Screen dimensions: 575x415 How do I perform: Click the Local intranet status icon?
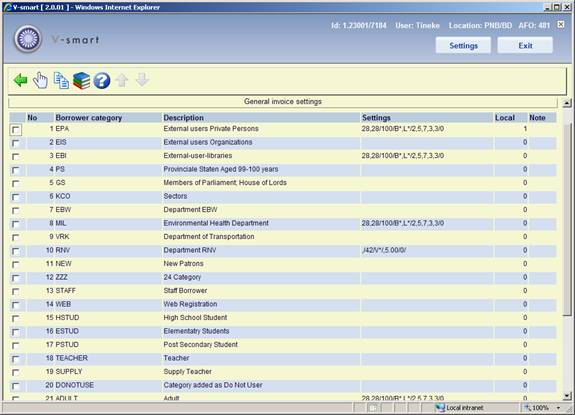(440, 407)
